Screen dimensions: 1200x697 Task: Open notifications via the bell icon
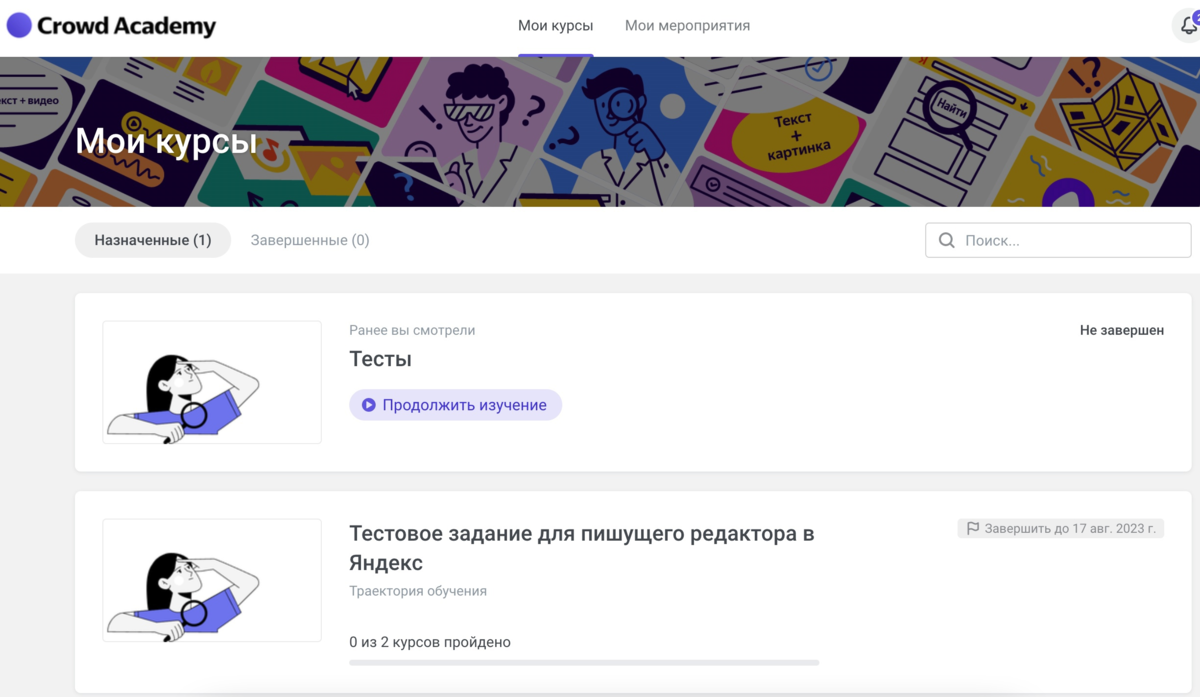tap(1189, 25)
